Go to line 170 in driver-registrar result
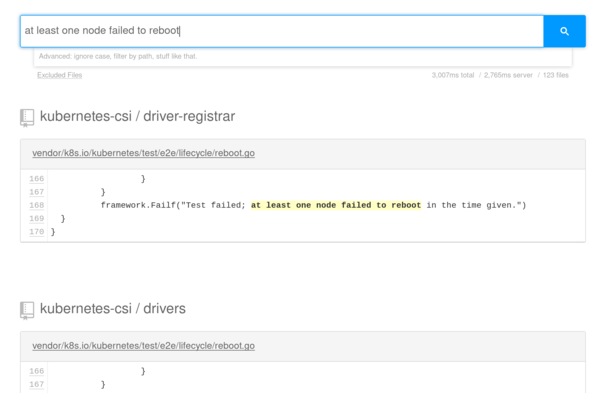 [37, 232]
